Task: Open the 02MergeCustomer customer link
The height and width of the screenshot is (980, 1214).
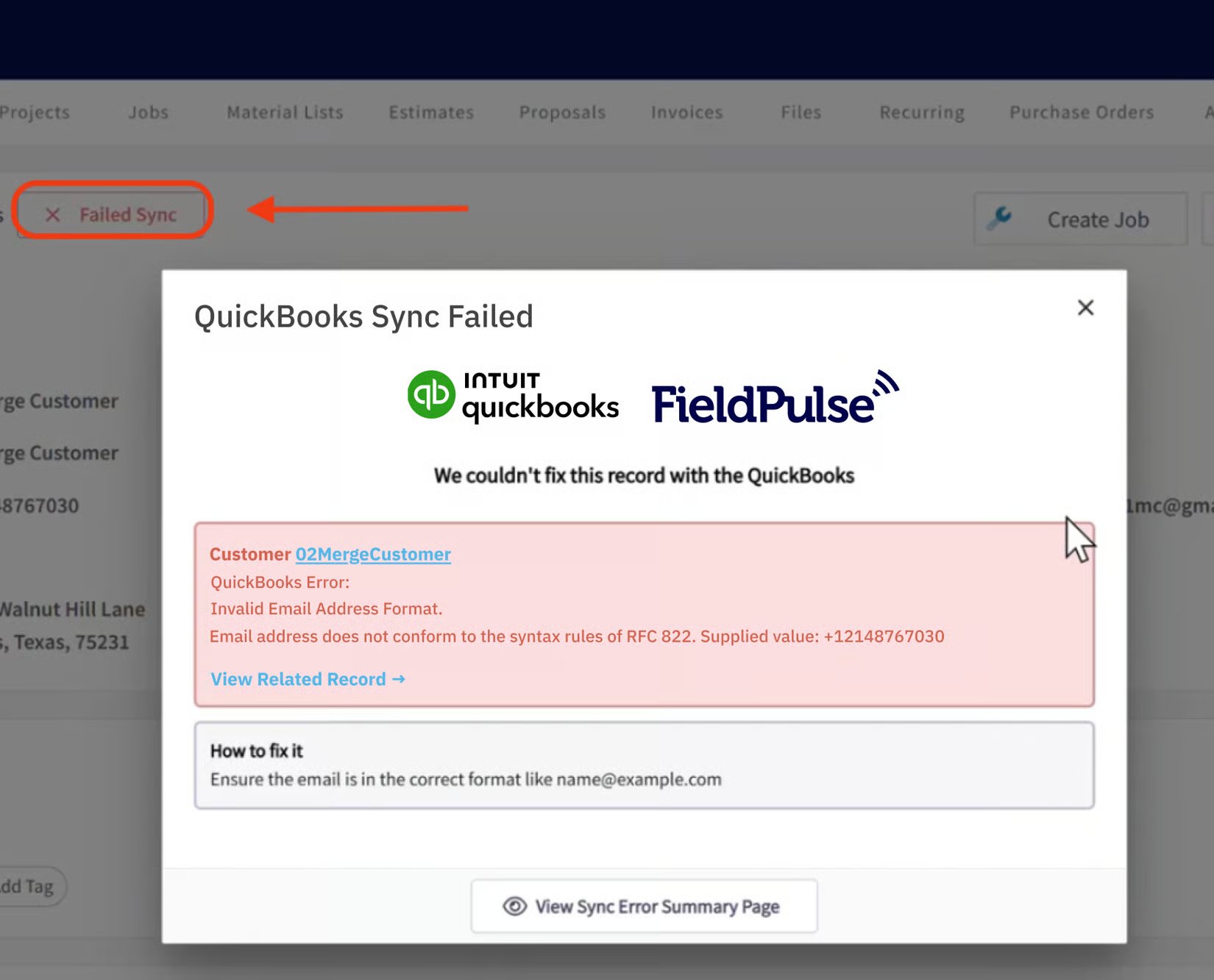Action: (373, 554)
